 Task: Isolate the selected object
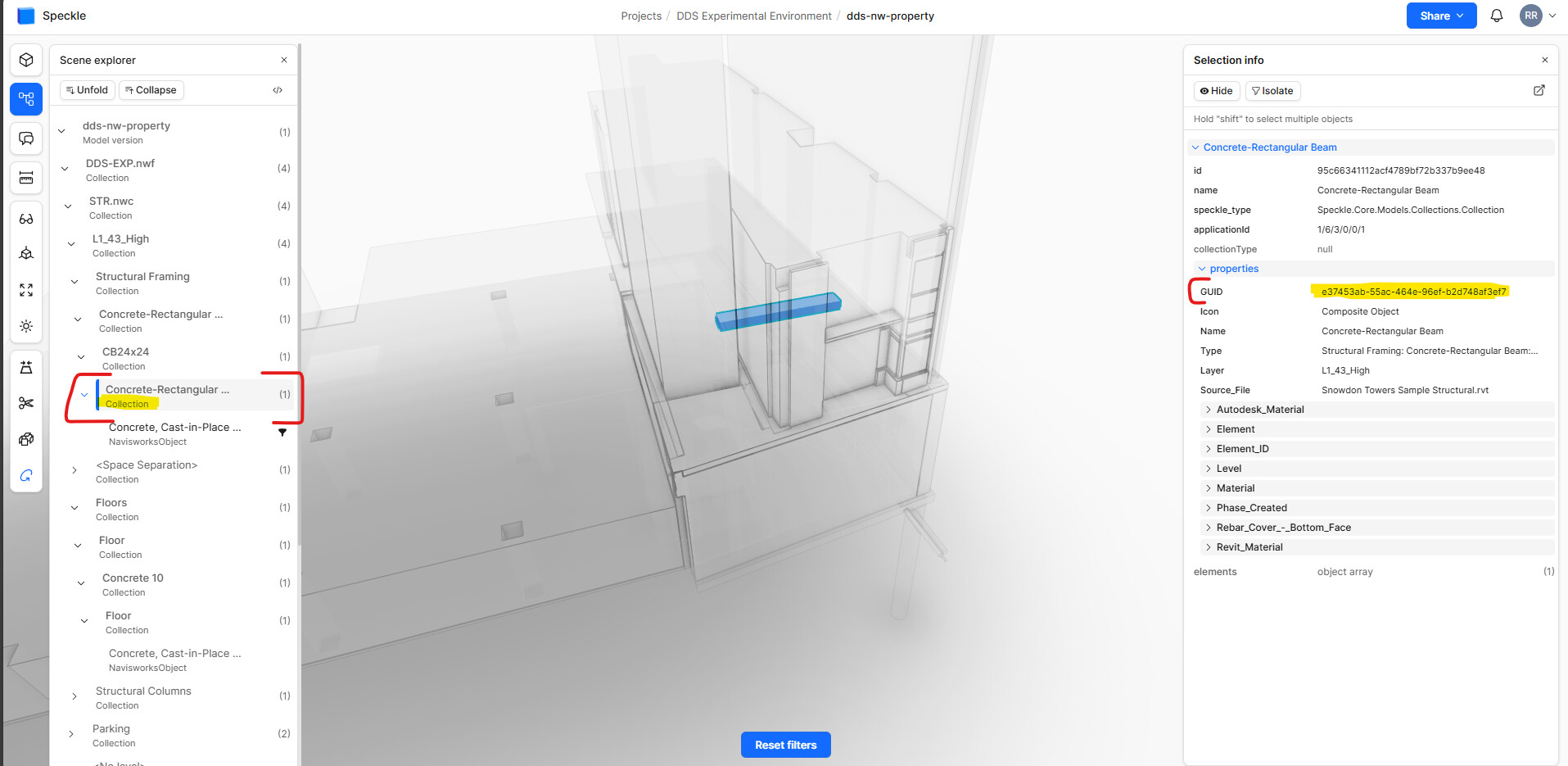click(x=1272, y=91)
